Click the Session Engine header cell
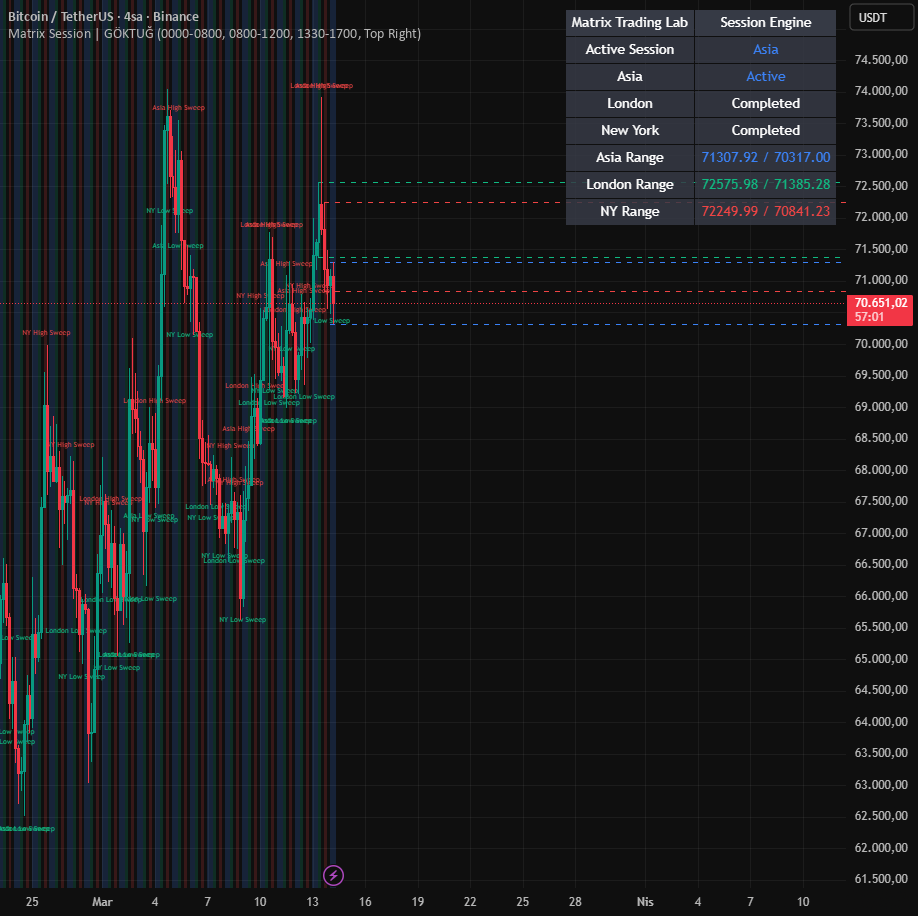Viewport: 918px width, 916px height. coord(765,22)
